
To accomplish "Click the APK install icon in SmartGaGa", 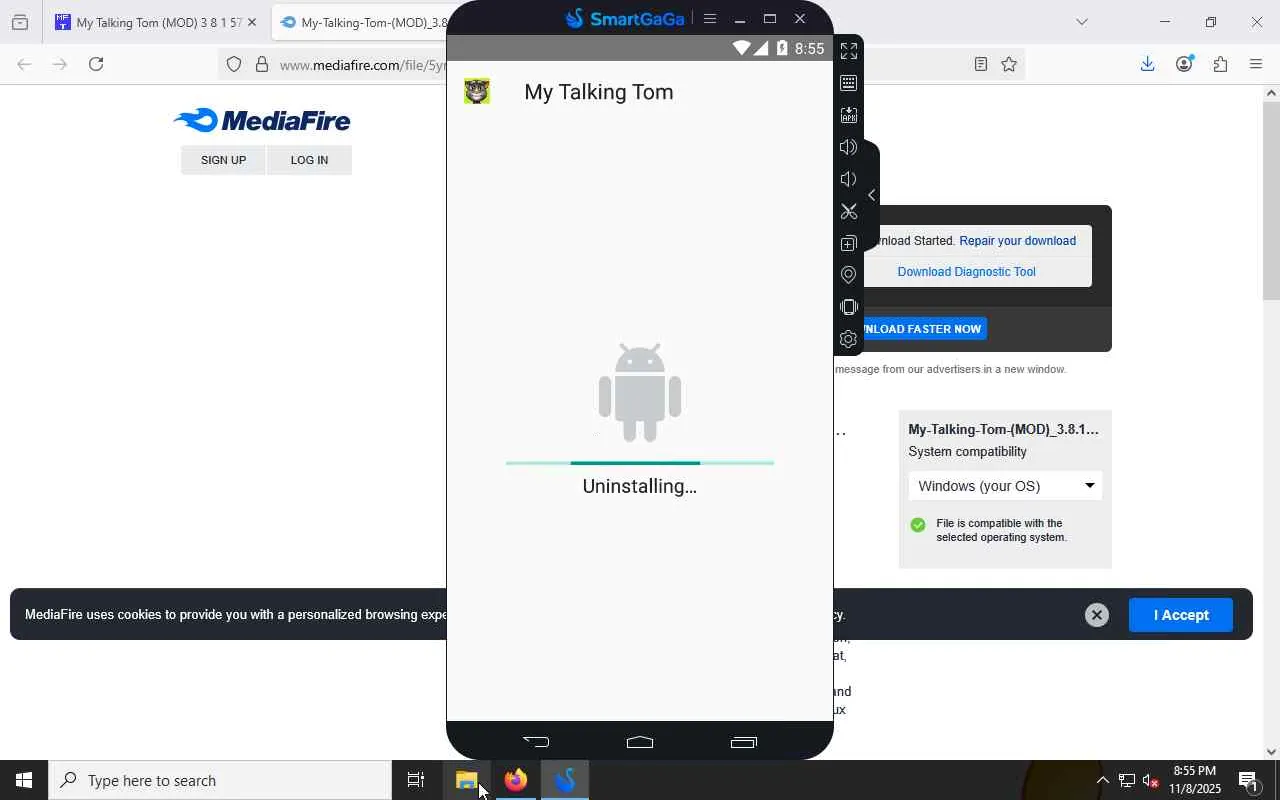I will [x=849, y=115].
